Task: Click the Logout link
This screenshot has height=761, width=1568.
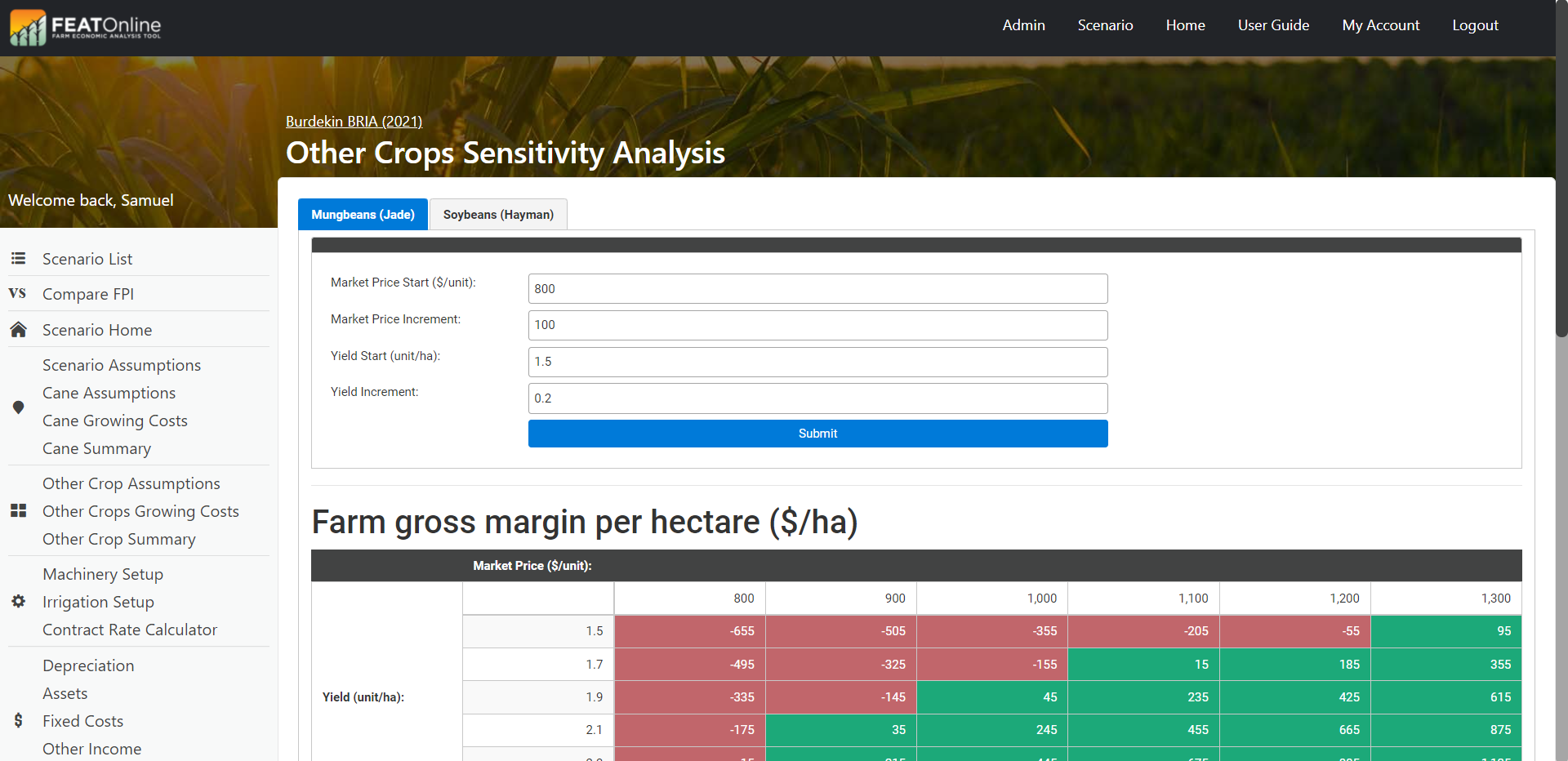Action: point(1475,25)
